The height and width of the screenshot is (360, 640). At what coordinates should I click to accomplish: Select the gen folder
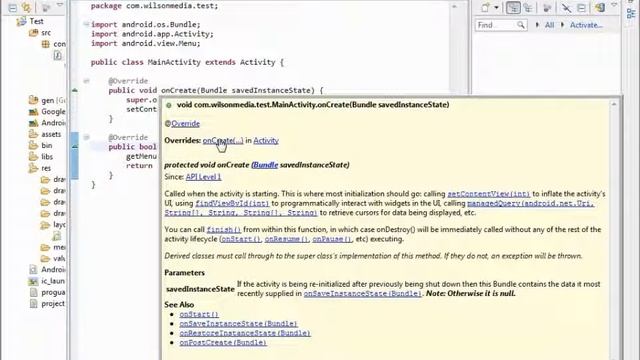47,100
